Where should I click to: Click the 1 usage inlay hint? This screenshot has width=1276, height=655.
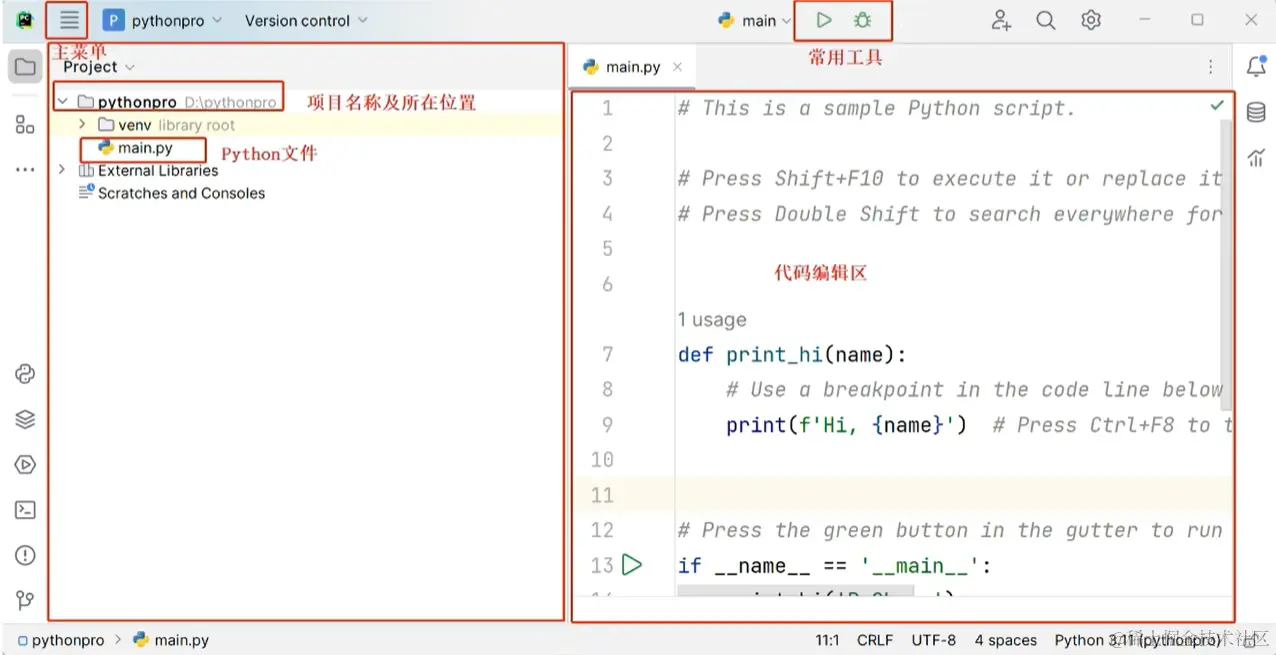[712, 320]
